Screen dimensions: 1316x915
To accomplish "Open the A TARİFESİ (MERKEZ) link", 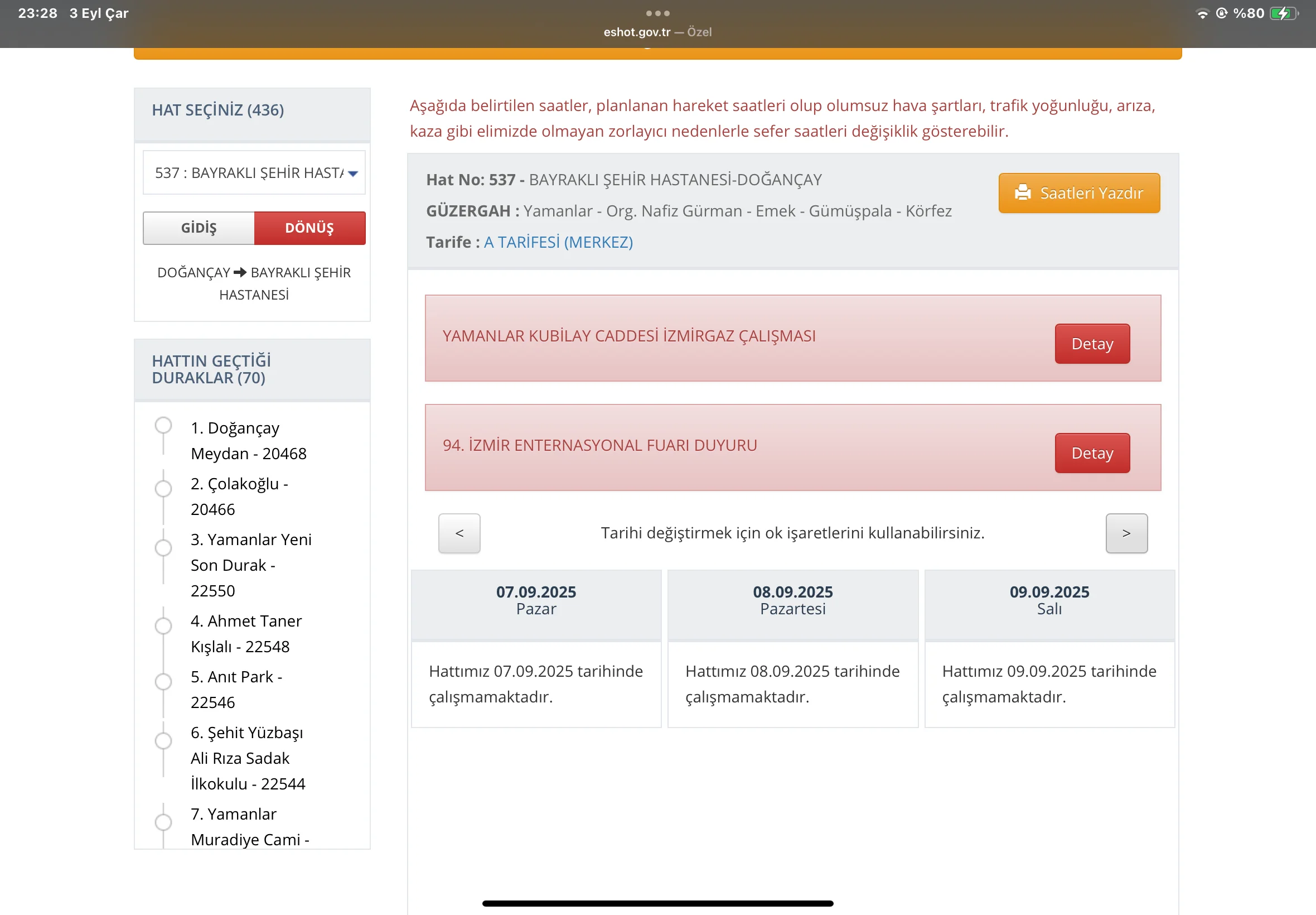I will 558,242.
